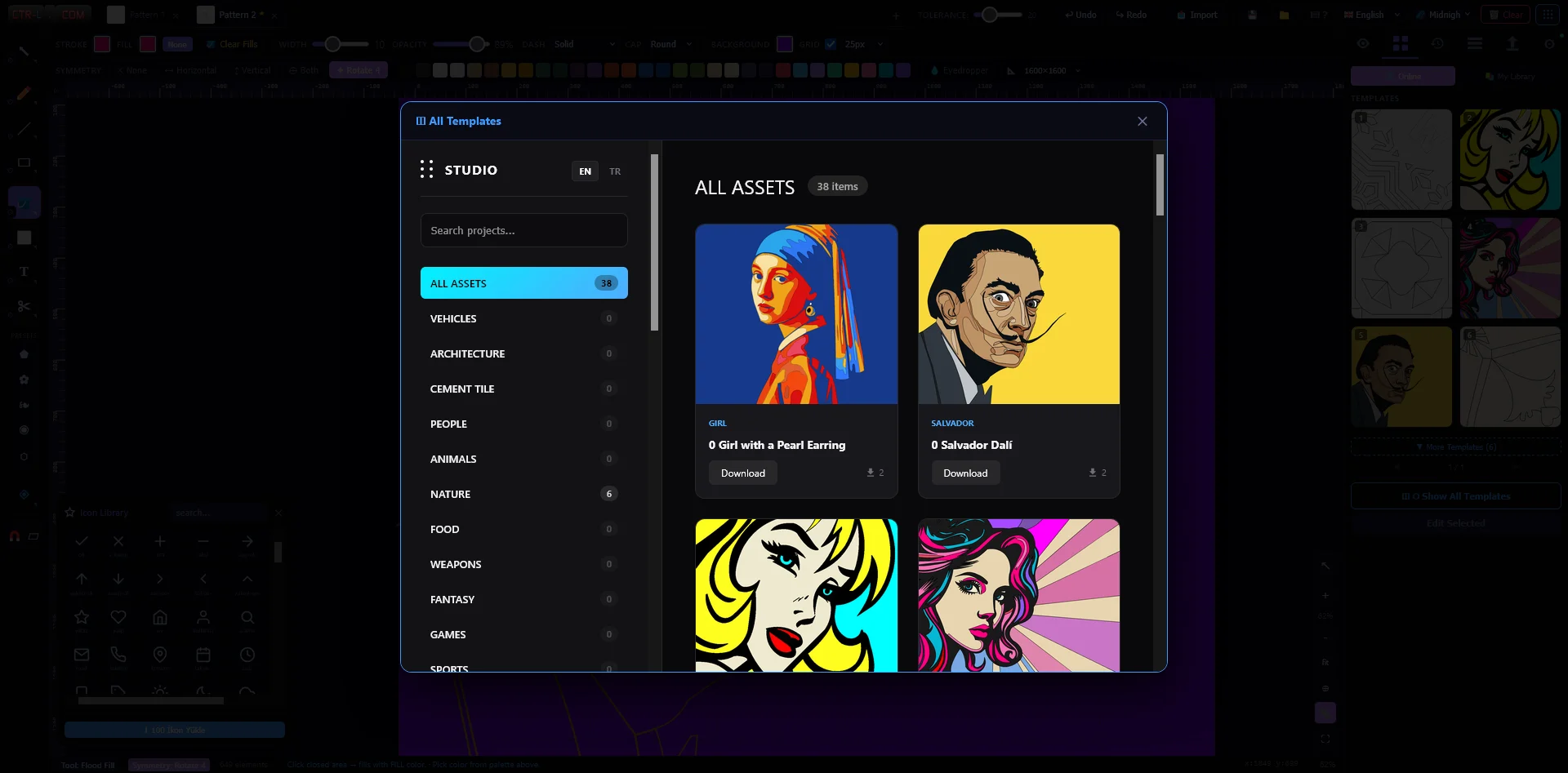Image resolution: width=1568 pixels, height=773 pixels.
Task: Open the Midnight theme dropdown
Action: [x=1442, y=15]
